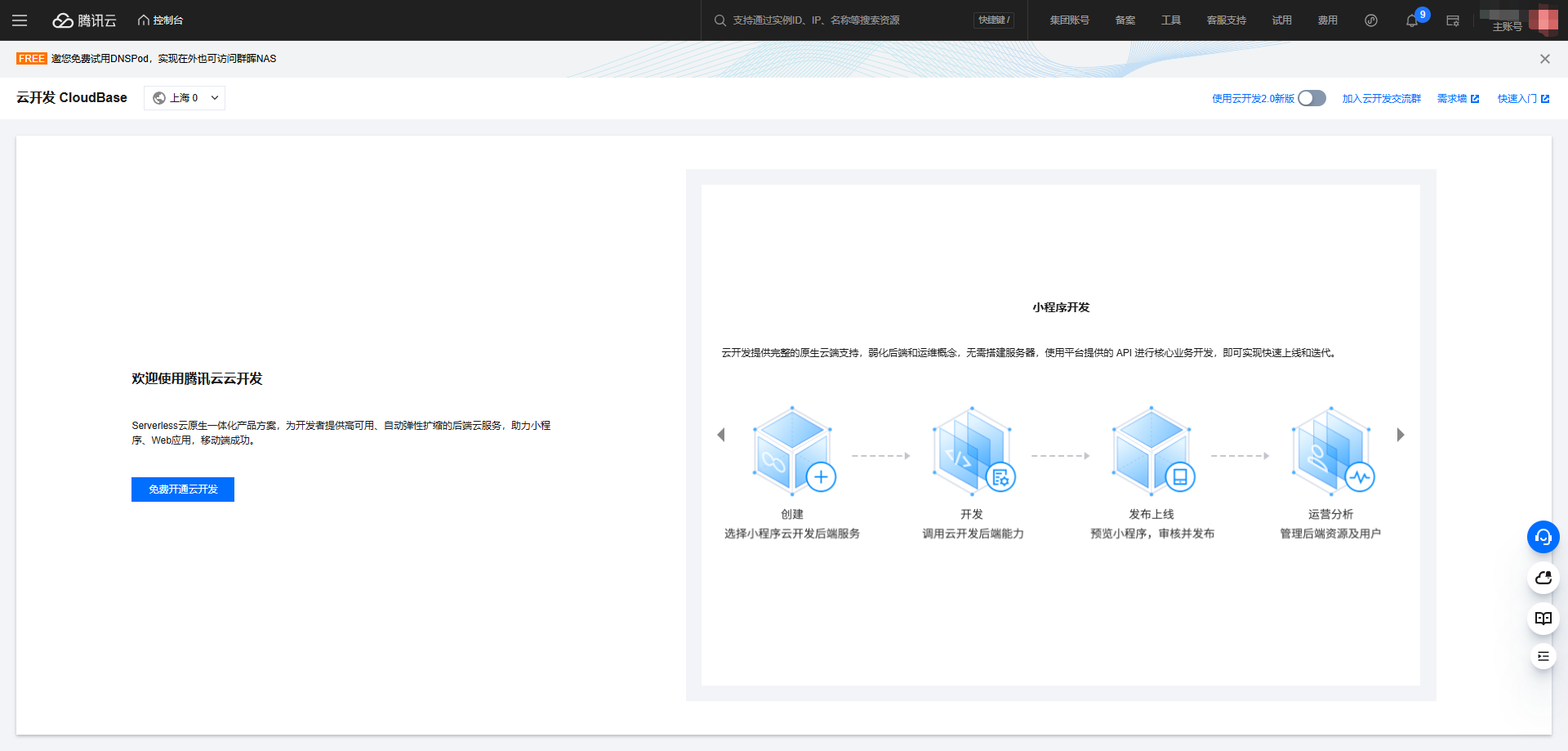Open the customer service headset floating button
This screenshot has width=1568, height=751.
(x=1543, y=537)
